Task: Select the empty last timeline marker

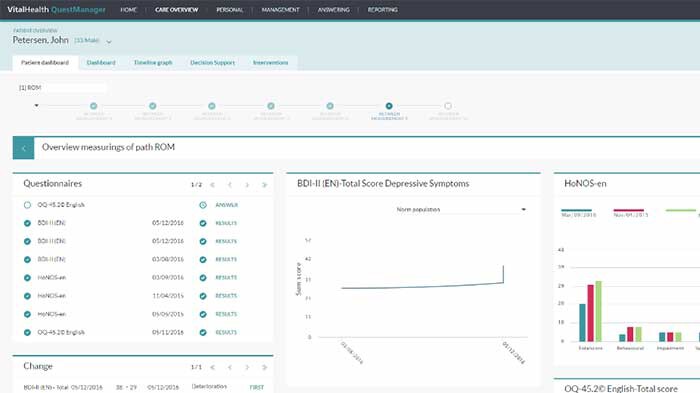Action: (x=448, y=106)
